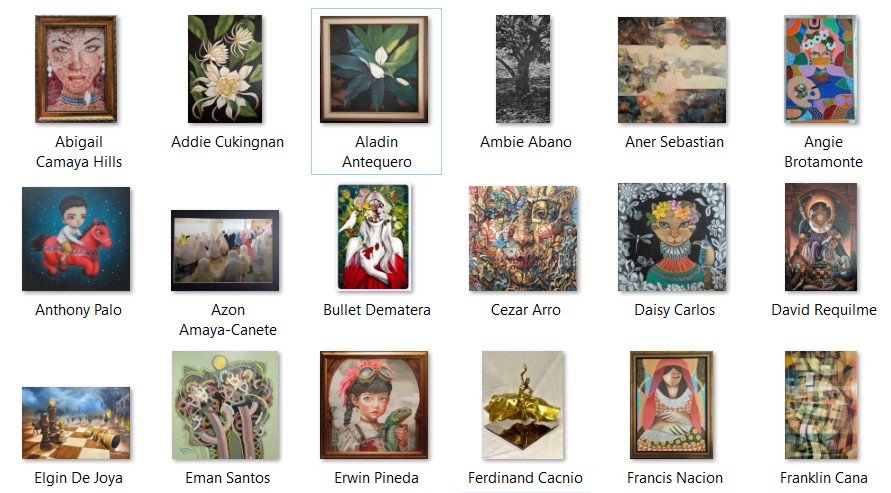Click the Eman Santos tree artwork thumbnail
This screenshot has width=891, height=493.
point(225,405)
